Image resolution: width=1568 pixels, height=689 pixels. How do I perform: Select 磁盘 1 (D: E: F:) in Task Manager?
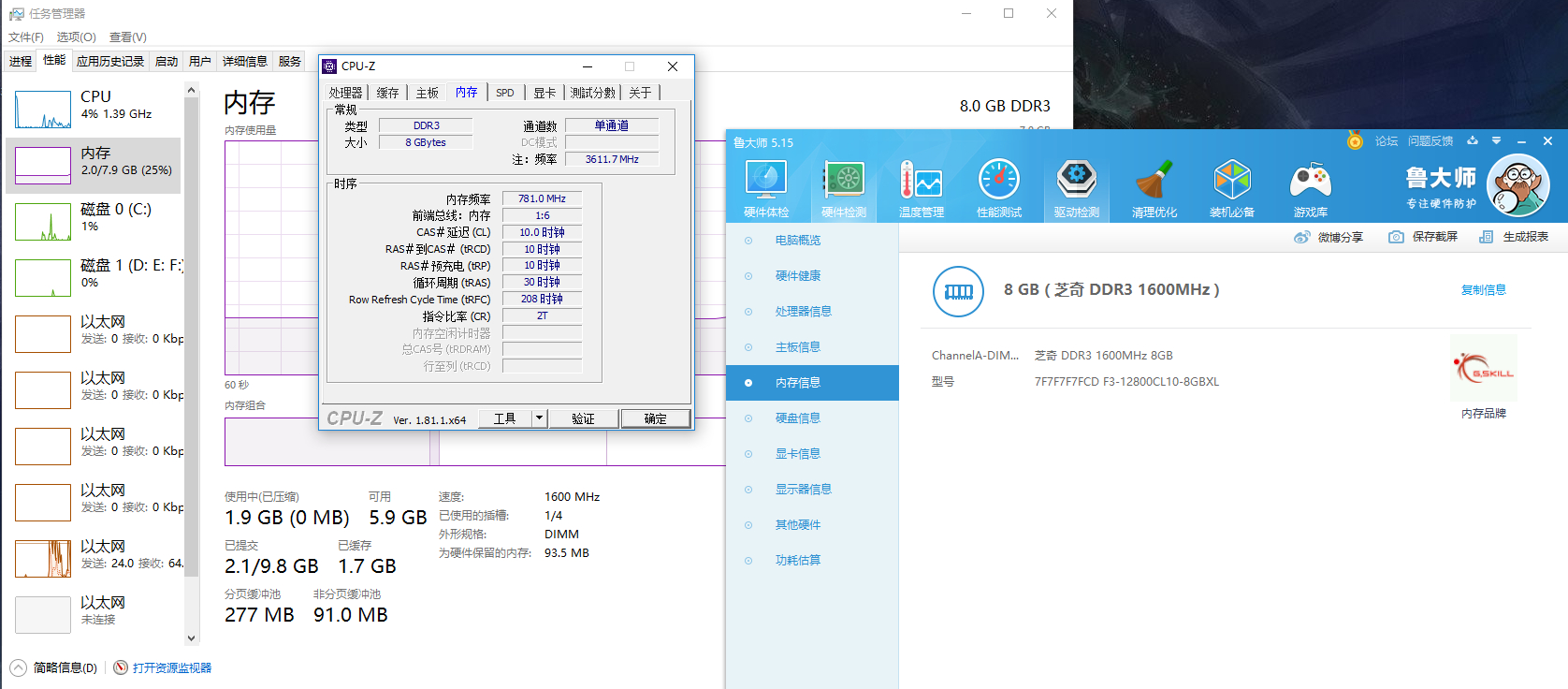[94, 278]
